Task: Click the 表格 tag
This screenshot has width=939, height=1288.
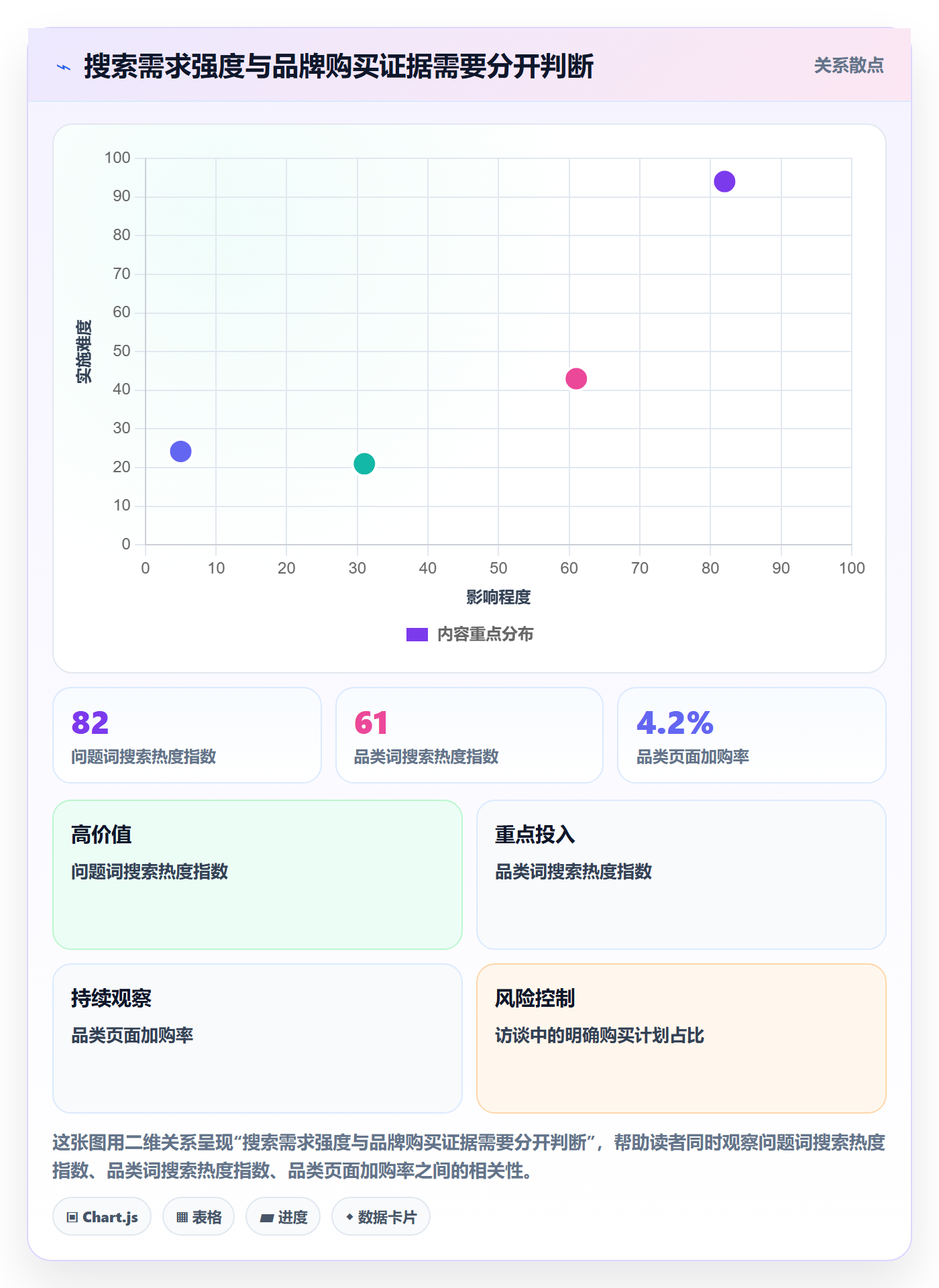Action: [x=199, y=1217]
